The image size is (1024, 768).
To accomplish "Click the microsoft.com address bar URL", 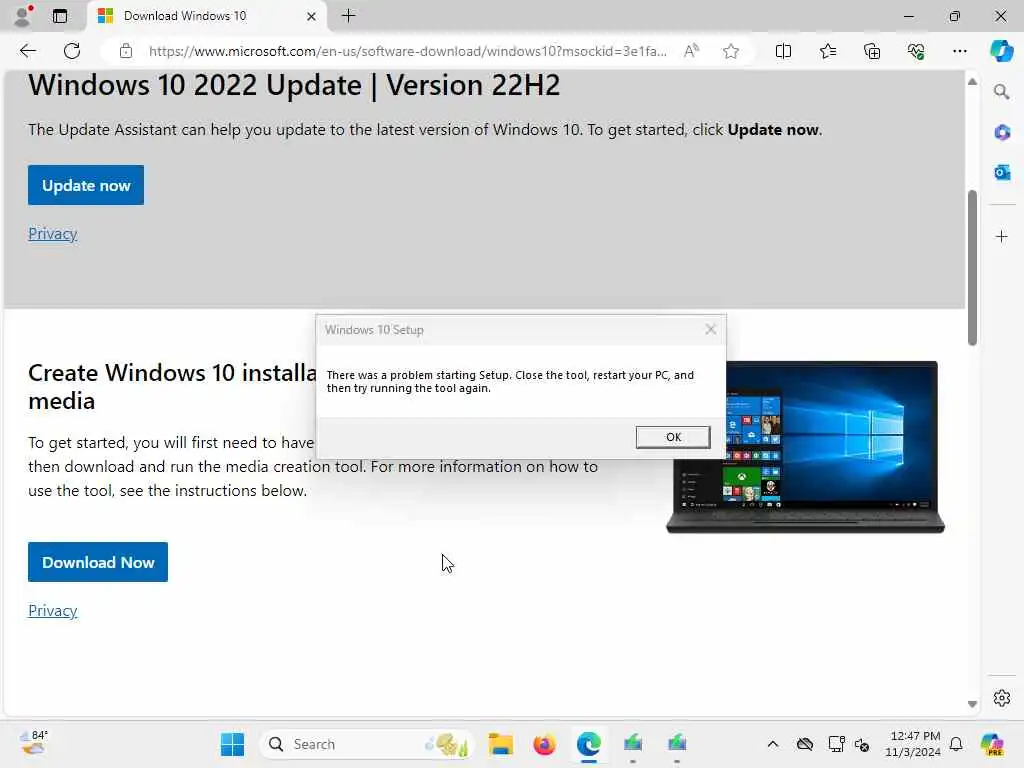I will tap(408, 51).
